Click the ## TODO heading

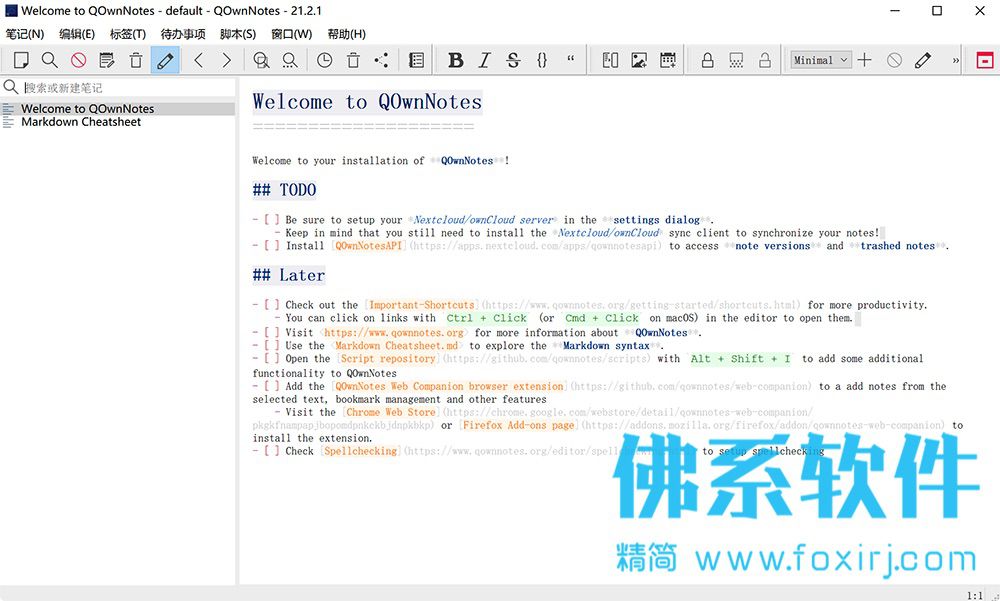284,190
